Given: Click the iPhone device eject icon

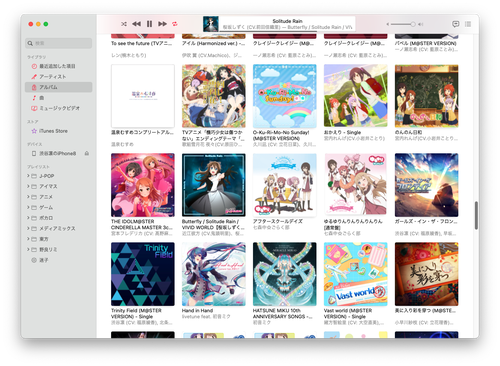Looking at the screenshot, I should pos(87,153).
